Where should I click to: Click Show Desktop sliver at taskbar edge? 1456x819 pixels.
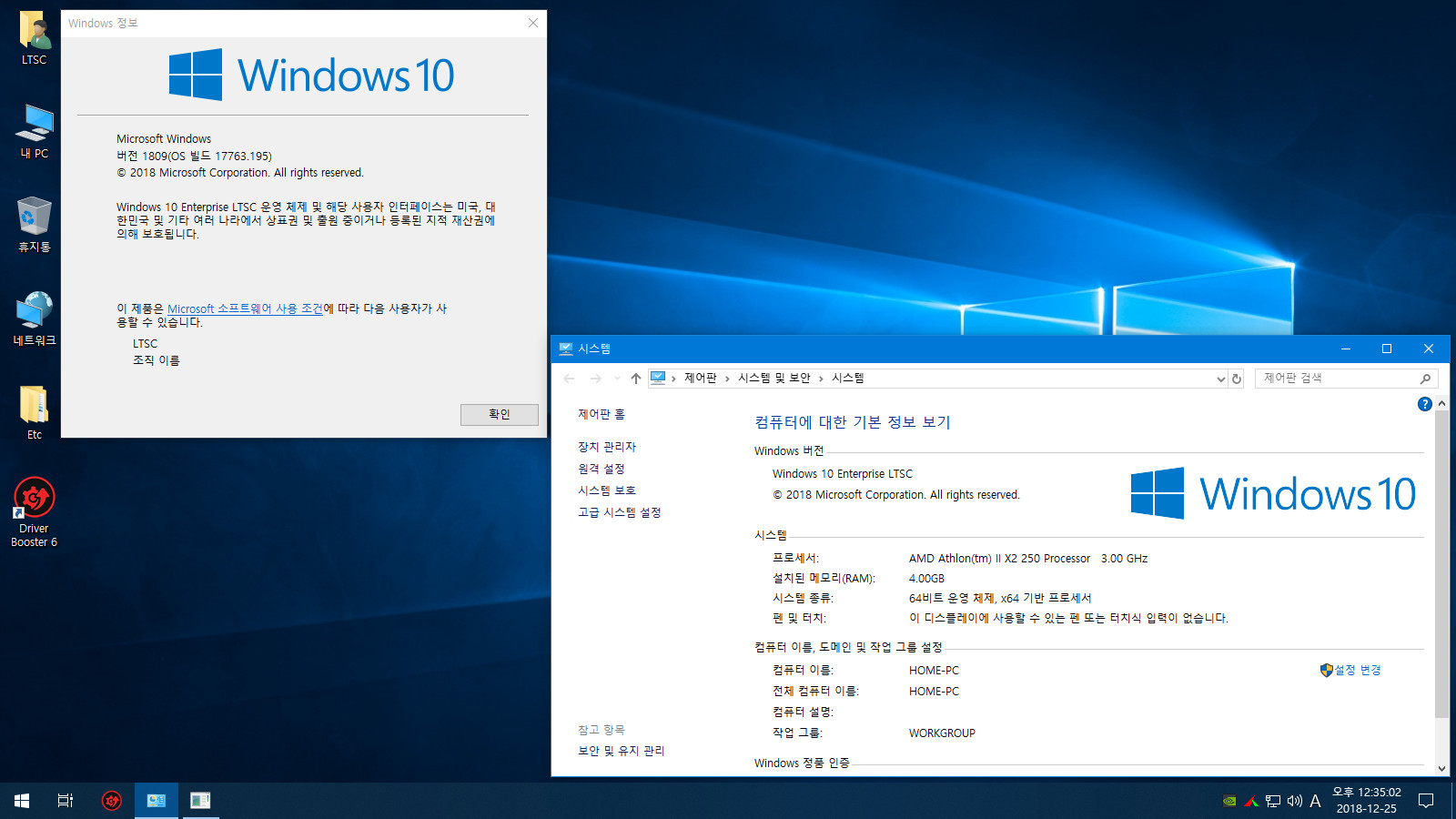point(1453,801)
